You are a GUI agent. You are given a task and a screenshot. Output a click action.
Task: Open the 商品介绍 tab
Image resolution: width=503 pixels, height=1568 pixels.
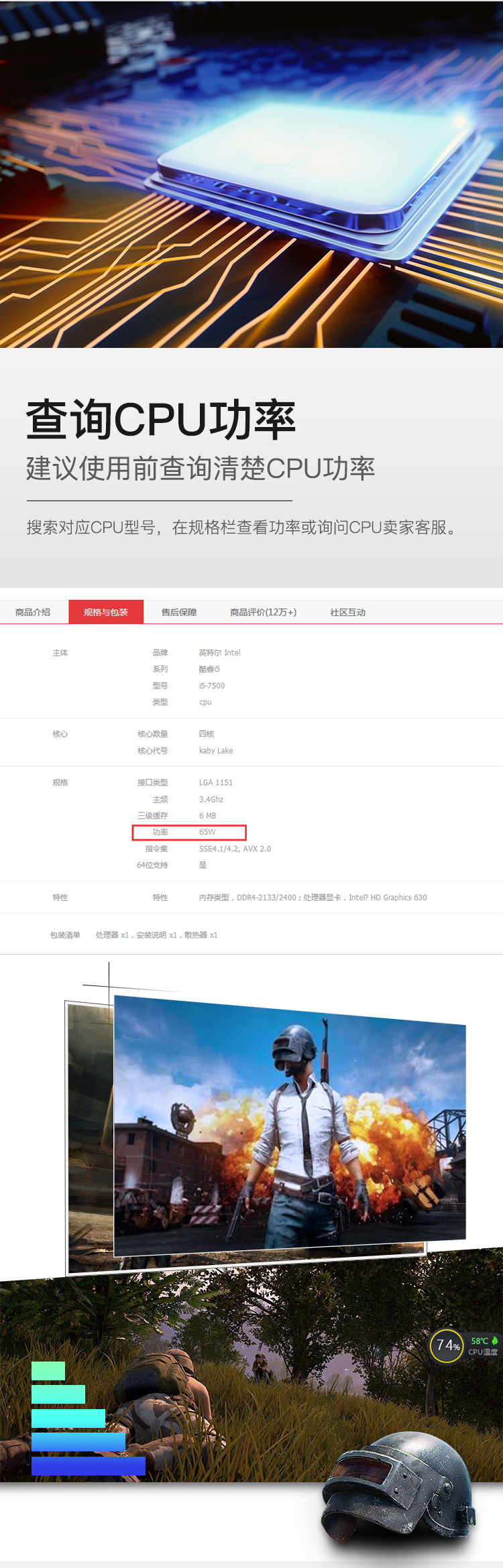pos(33,612)
